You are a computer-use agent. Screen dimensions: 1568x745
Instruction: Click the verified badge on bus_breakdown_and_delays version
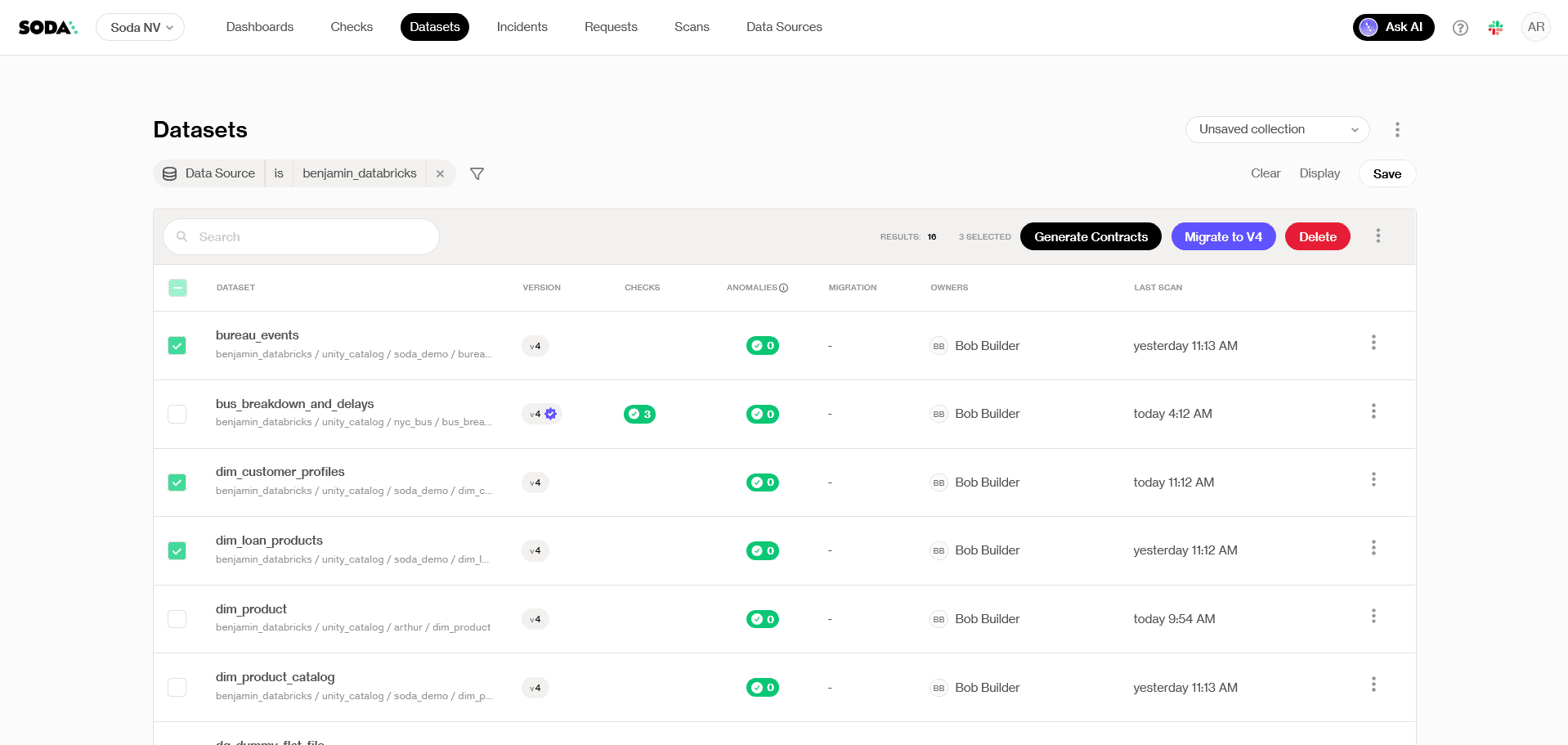(551, 414)
